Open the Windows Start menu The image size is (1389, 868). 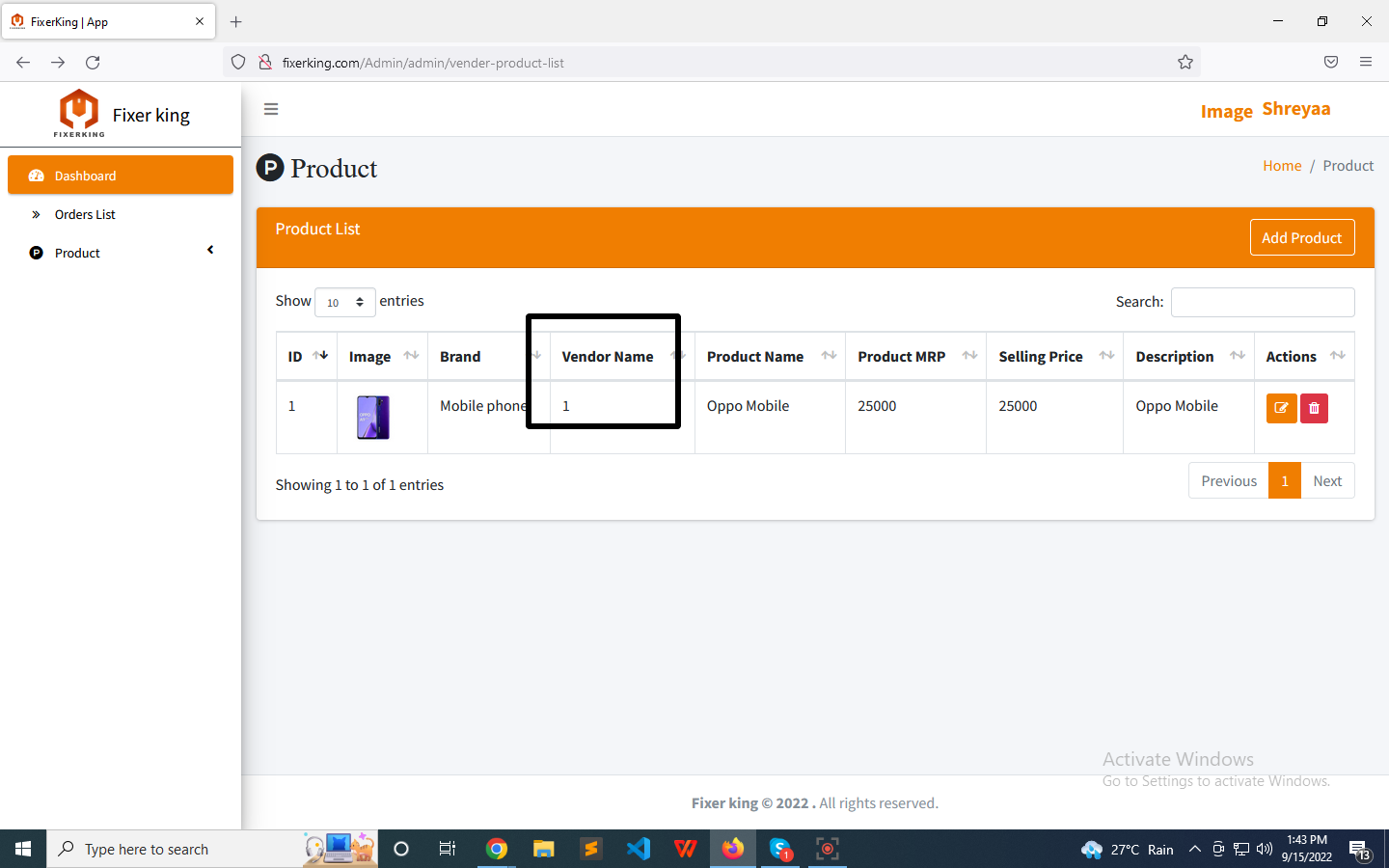23,849
